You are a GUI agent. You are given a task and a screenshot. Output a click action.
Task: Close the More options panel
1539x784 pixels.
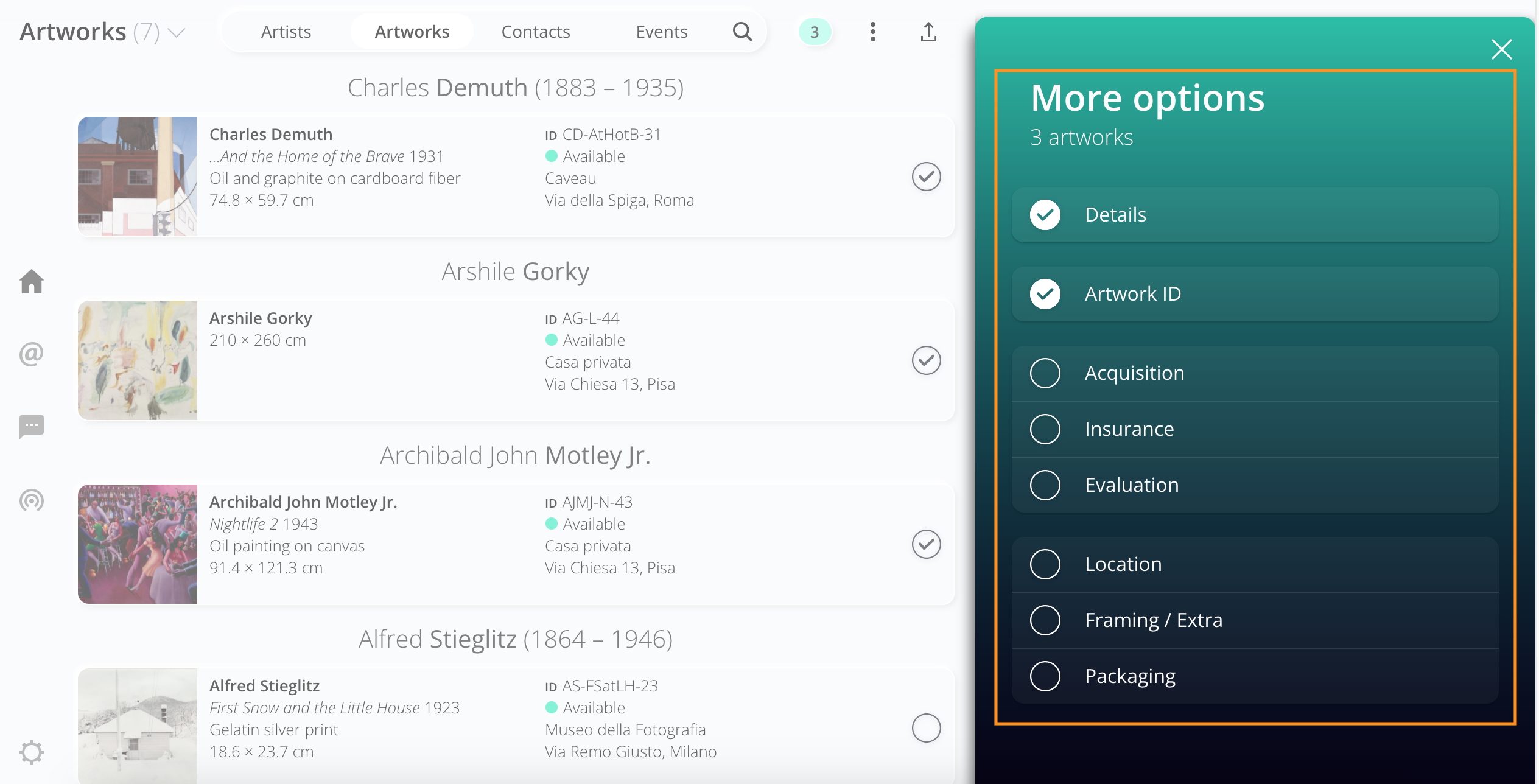click(1502, 49)
